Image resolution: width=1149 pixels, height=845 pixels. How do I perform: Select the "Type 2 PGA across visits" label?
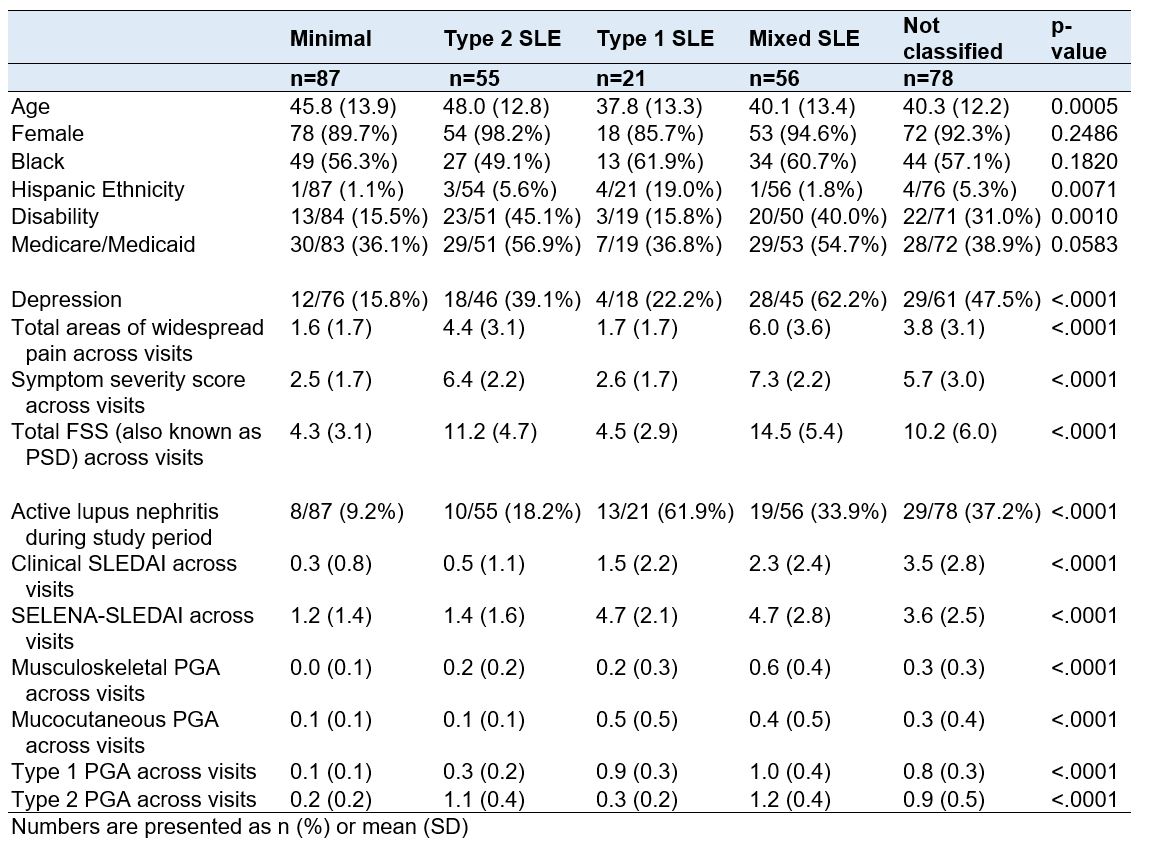(134, 799)
